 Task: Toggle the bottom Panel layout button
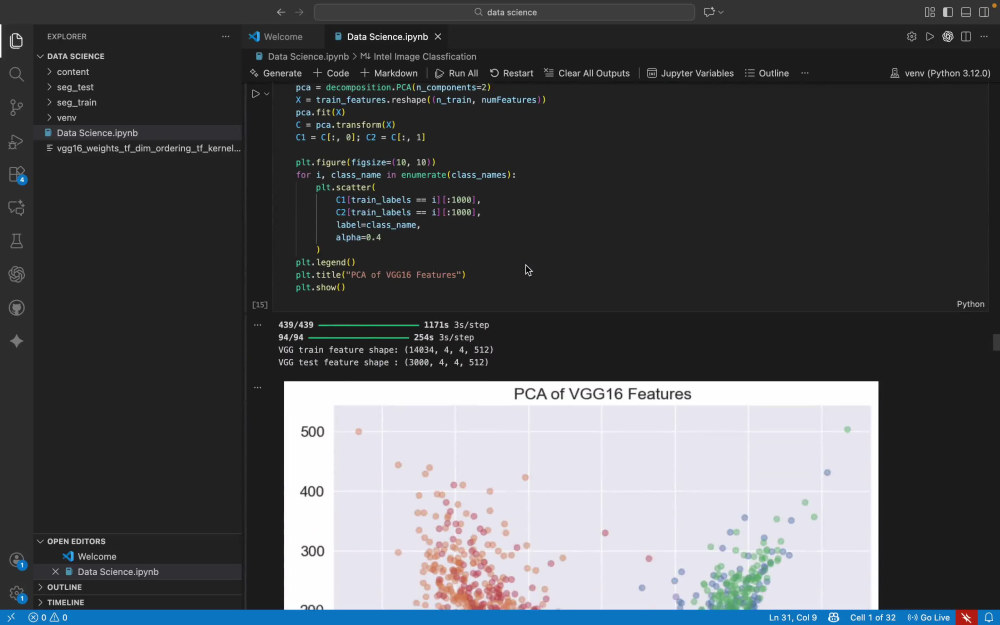coord(966,12)
